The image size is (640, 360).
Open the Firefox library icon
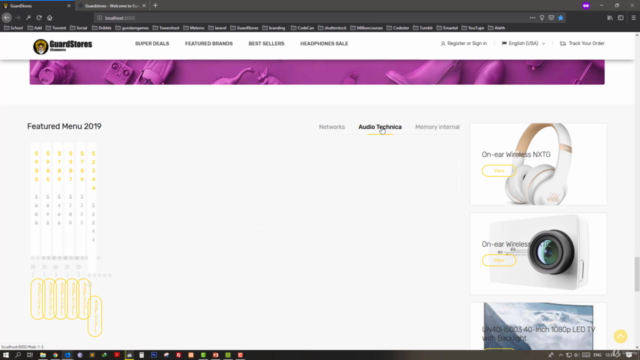(610, 18)
